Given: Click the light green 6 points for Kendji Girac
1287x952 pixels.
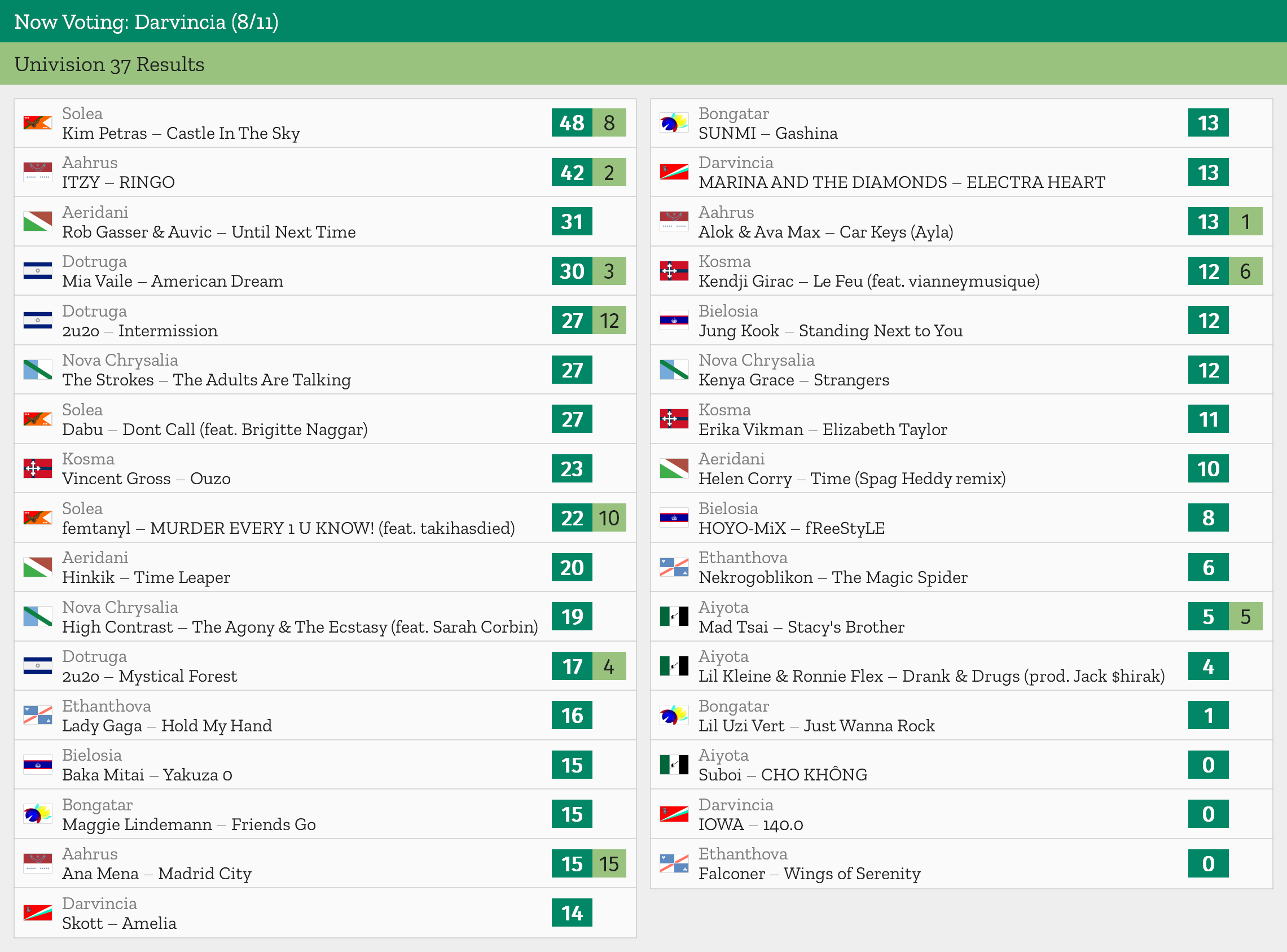Looking at the screenshot, I should click(x=1245, y=271).
